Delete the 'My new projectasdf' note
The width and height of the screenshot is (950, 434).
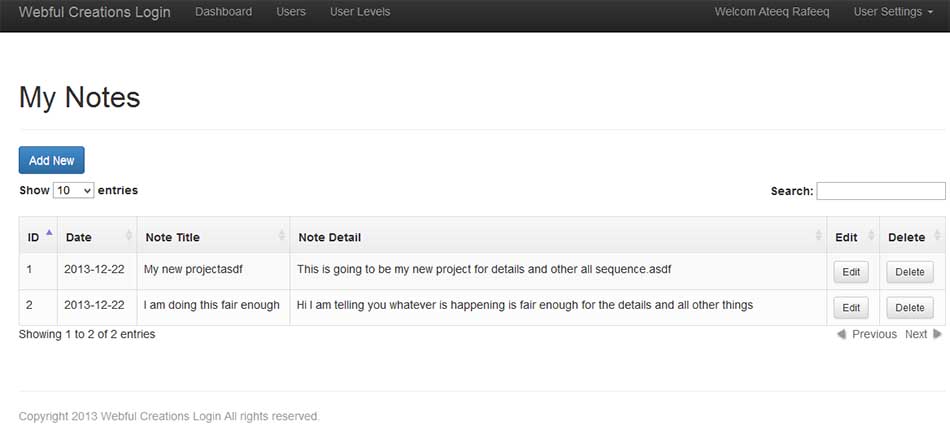tap(909, 271)
